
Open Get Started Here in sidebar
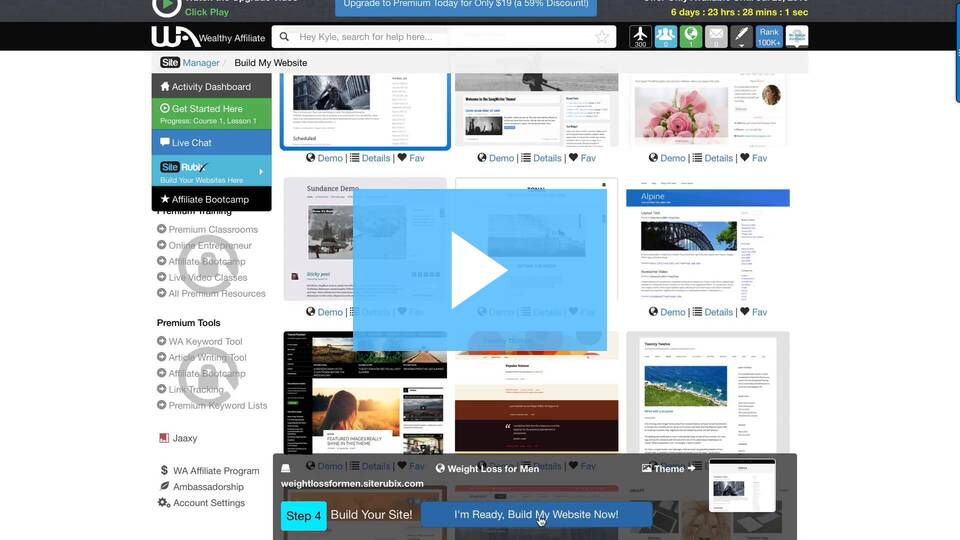[211, 114]
